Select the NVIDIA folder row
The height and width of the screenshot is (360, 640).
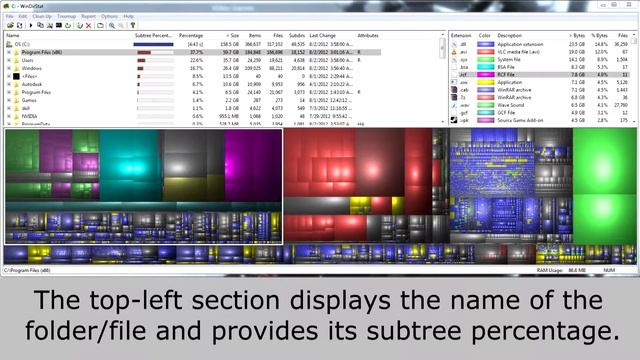pos(193,116)
